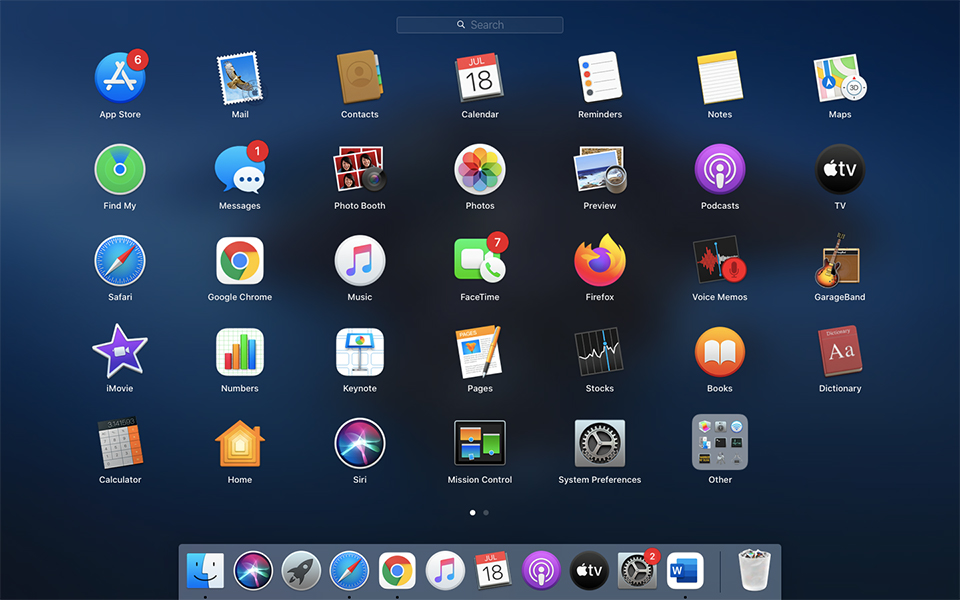
Task: Launch iMovie
Action: click(x=120, y=352)
